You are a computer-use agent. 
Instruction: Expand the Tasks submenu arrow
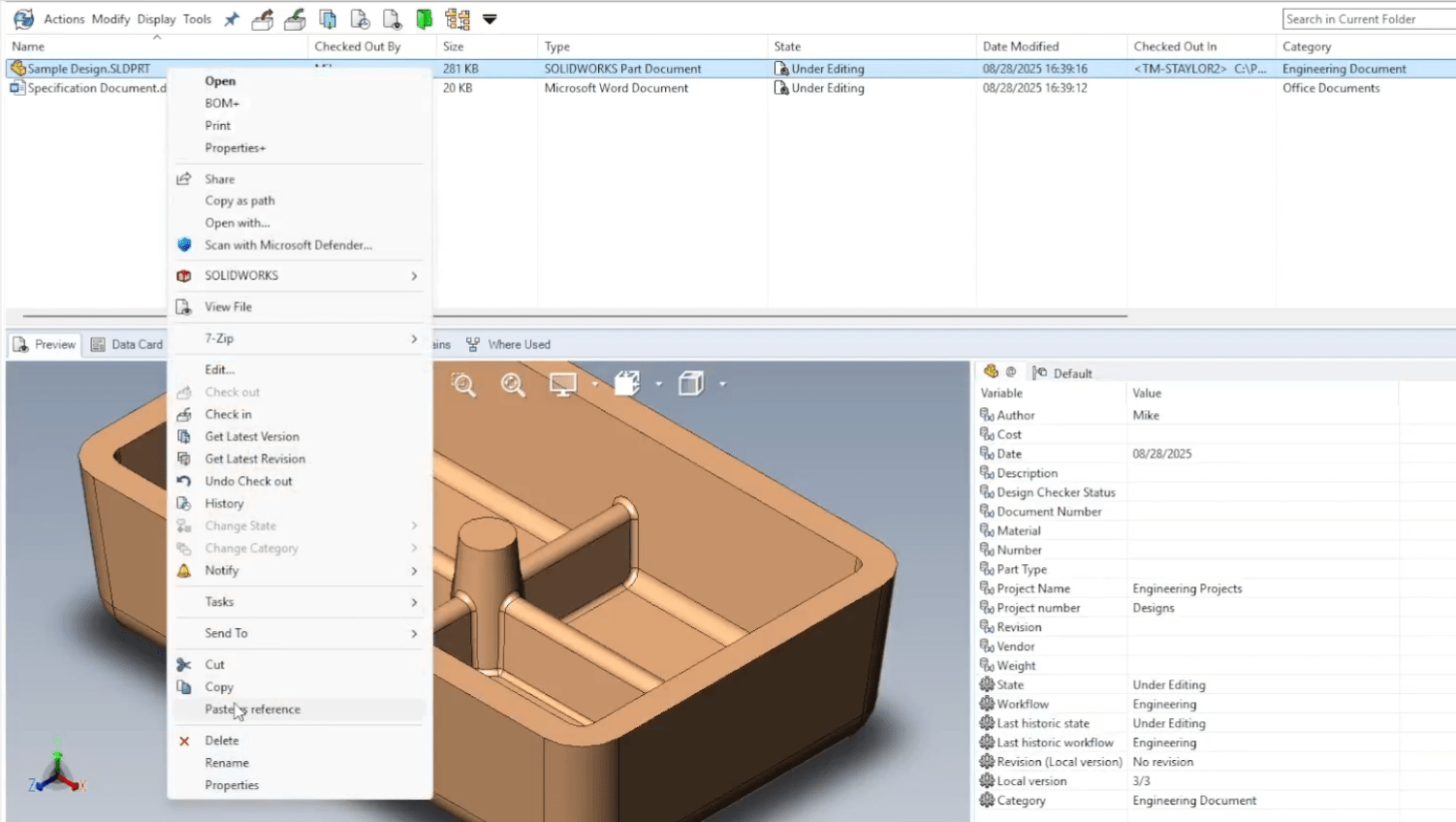[414, 602]
